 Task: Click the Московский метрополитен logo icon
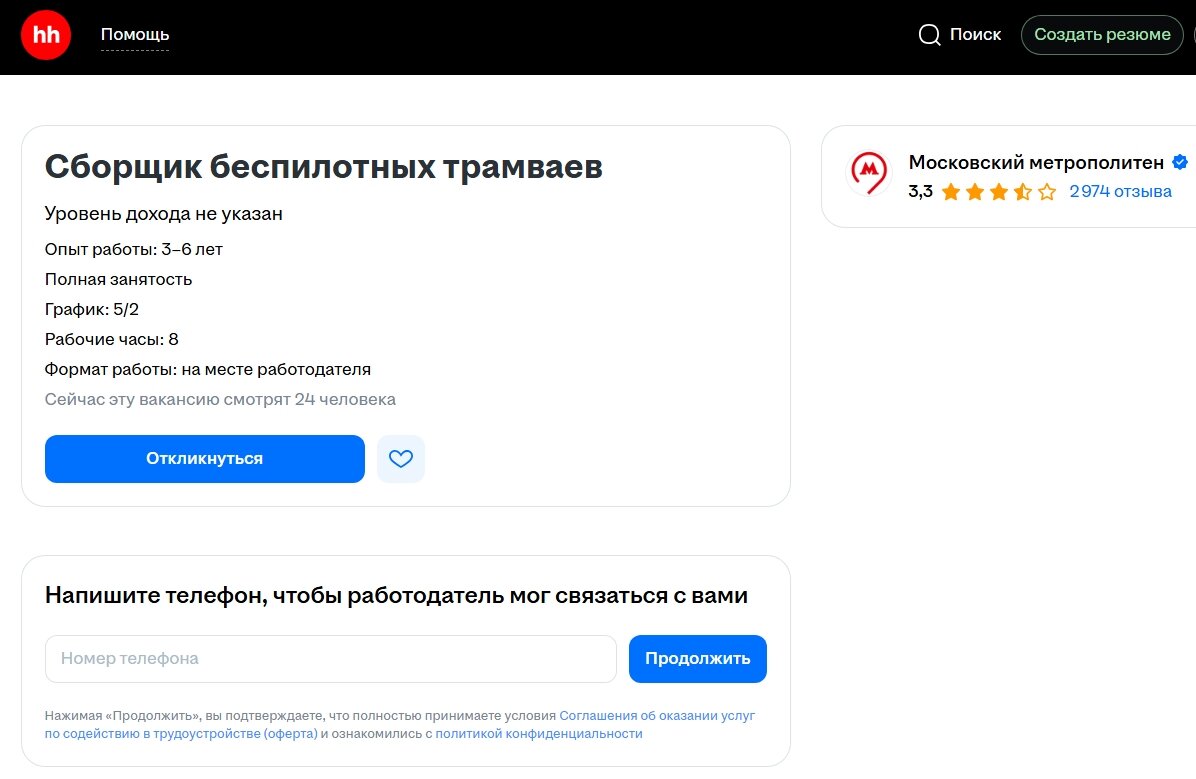pos(868,174)
